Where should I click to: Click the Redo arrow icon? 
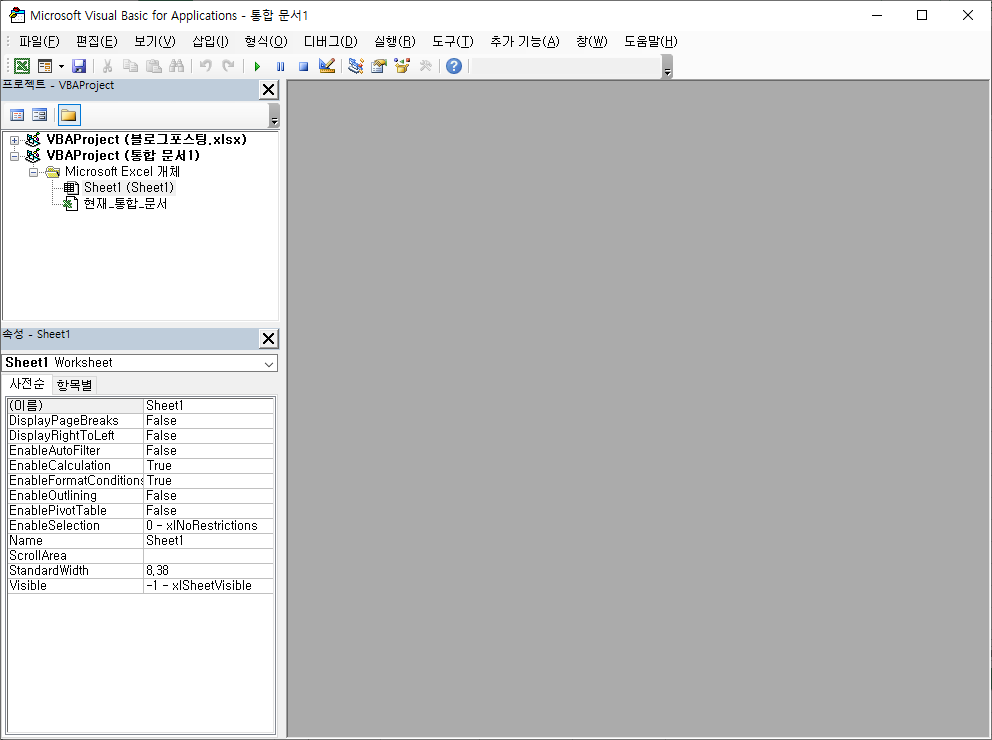228,66
